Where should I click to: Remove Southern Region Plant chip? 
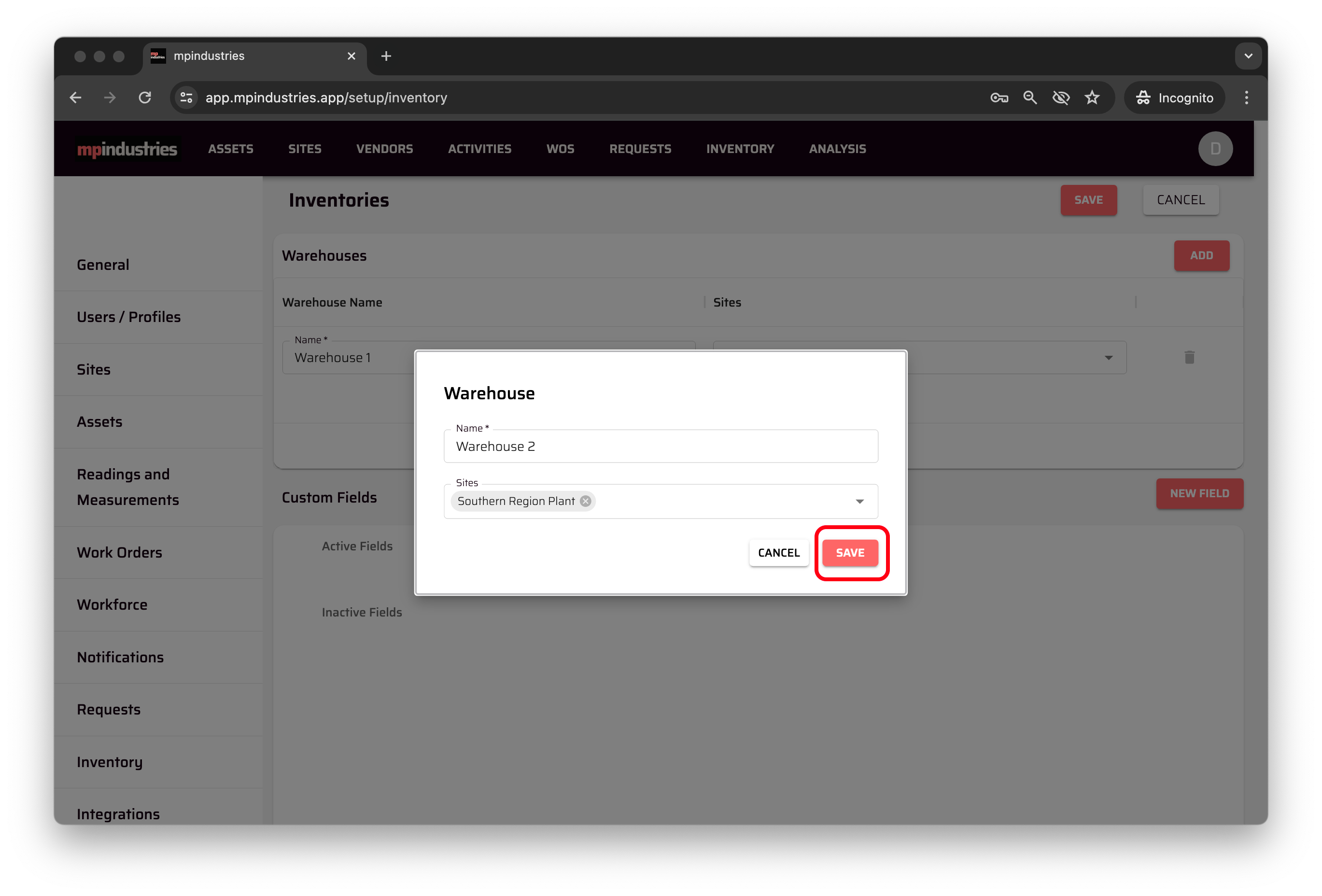point(585,501)
